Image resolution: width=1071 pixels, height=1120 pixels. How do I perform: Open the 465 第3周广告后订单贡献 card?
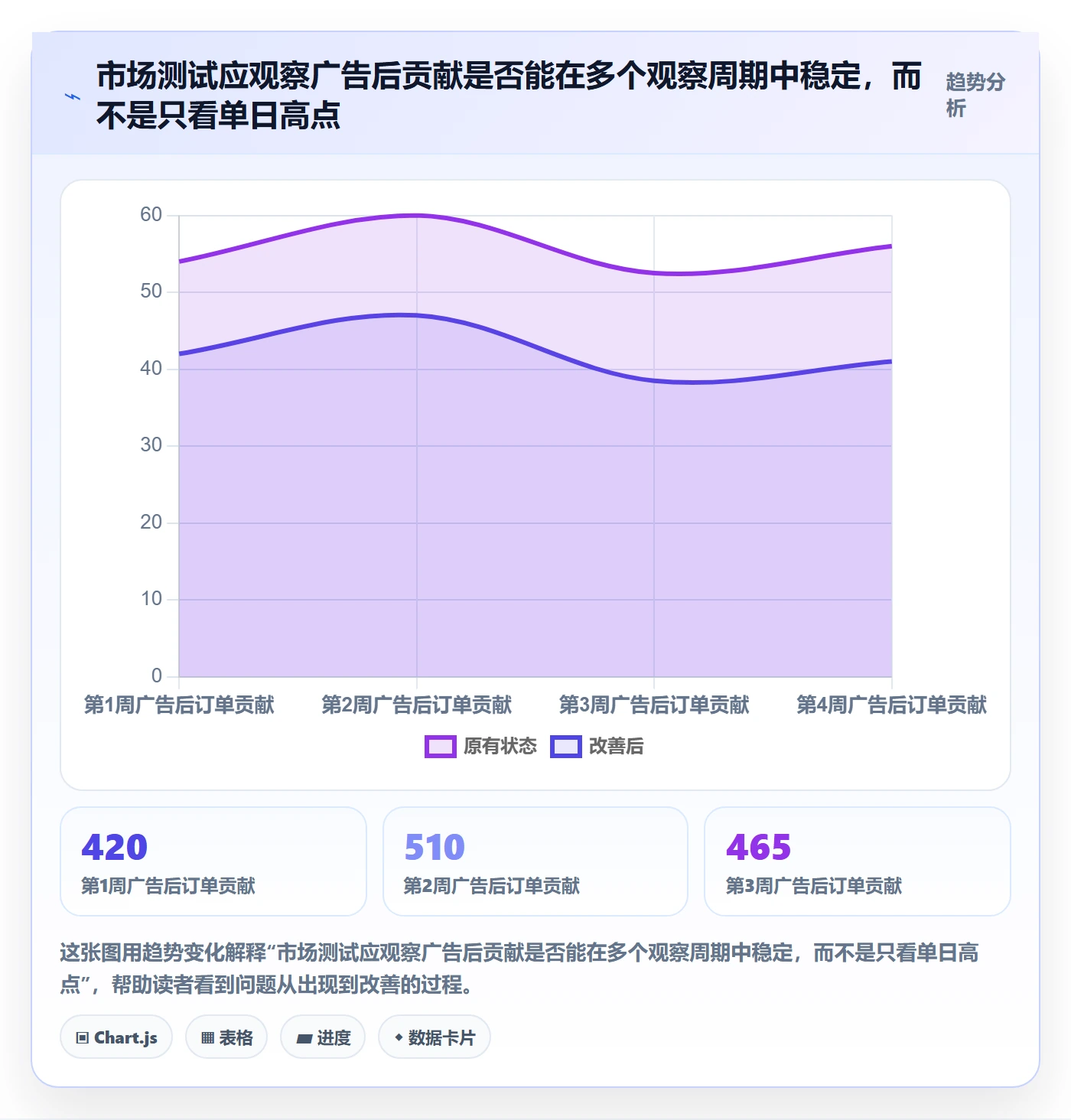(x=858, y=861)
